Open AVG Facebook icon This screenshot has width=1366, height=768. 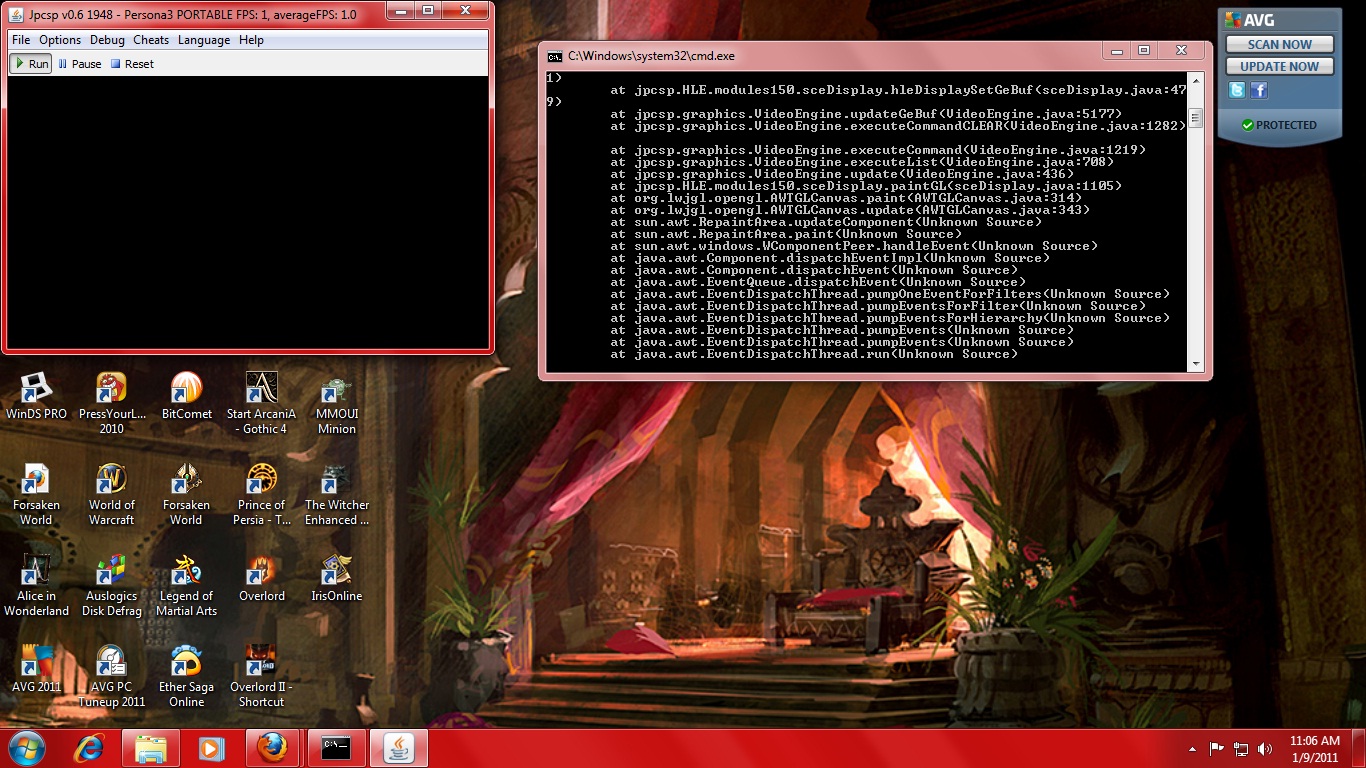pyautogui.click(x=1259, y=91)
